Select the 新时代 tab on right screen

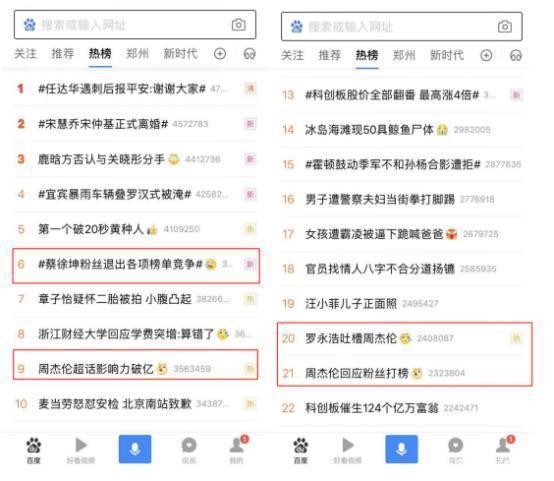[447, 55]
